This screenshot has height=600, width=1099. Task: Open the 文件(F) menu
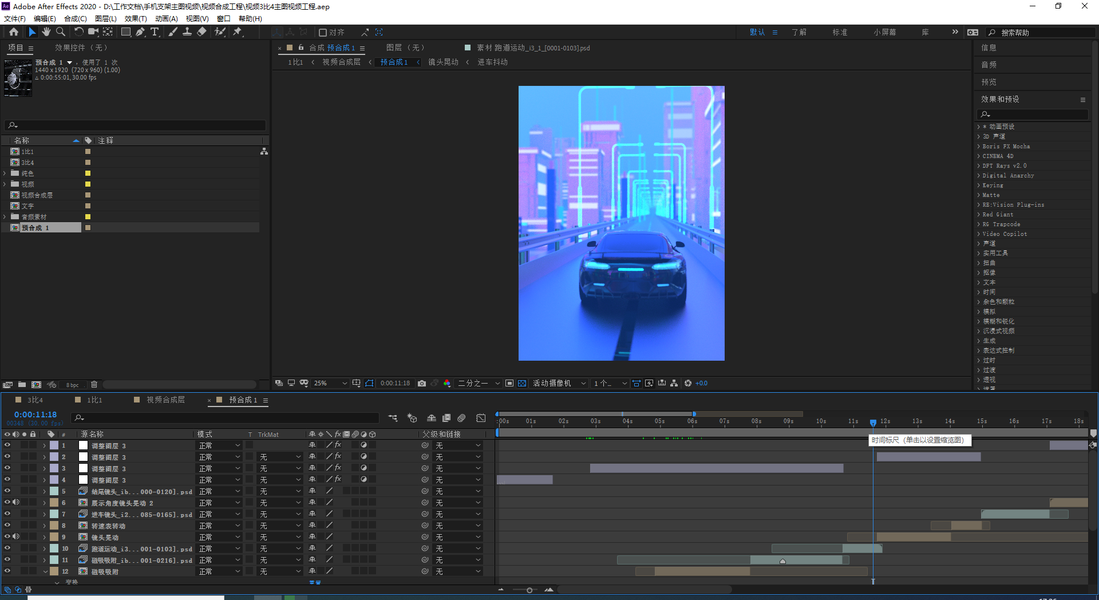pos(15,19)
